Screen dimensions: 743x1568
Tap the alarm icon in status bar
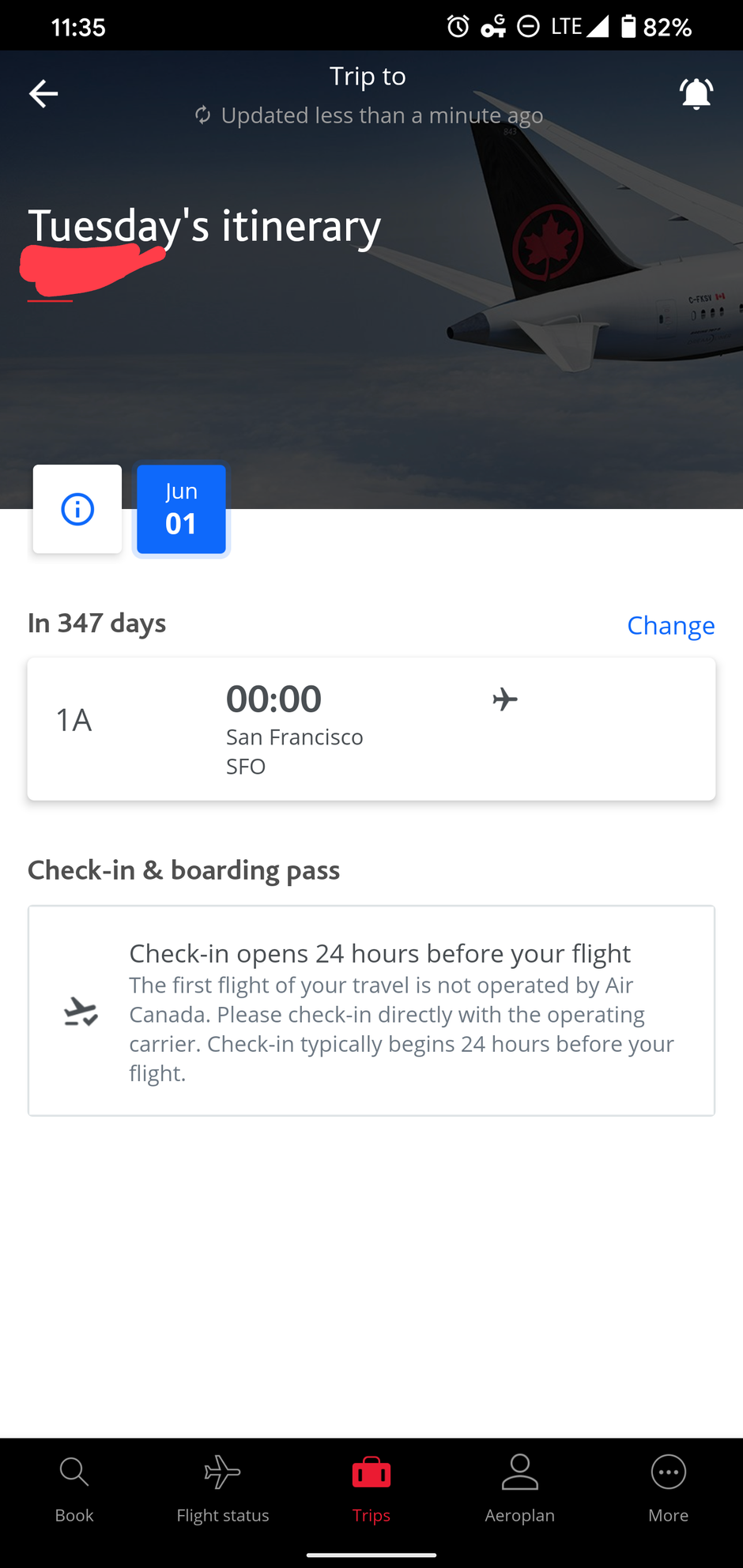tap(458, 26)
